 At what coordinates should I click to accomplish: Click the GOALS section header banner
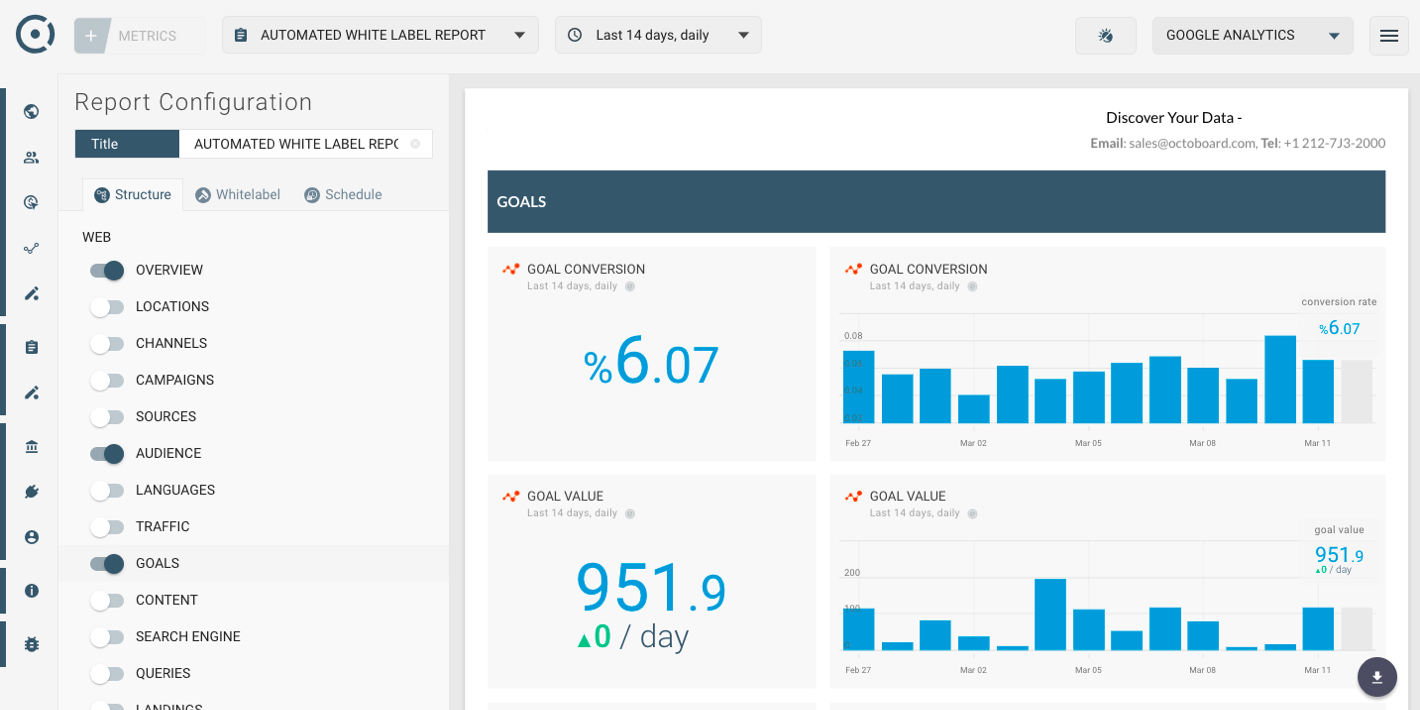(936, 201)
